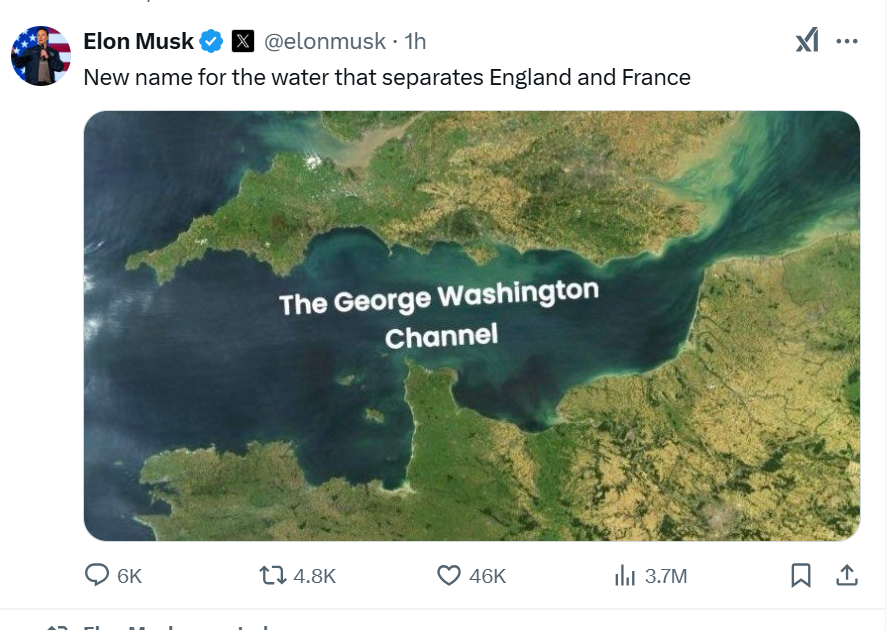Click the share upload arrow icon
893x630 pixels.
pyautogui.click(x=847, y=575)
